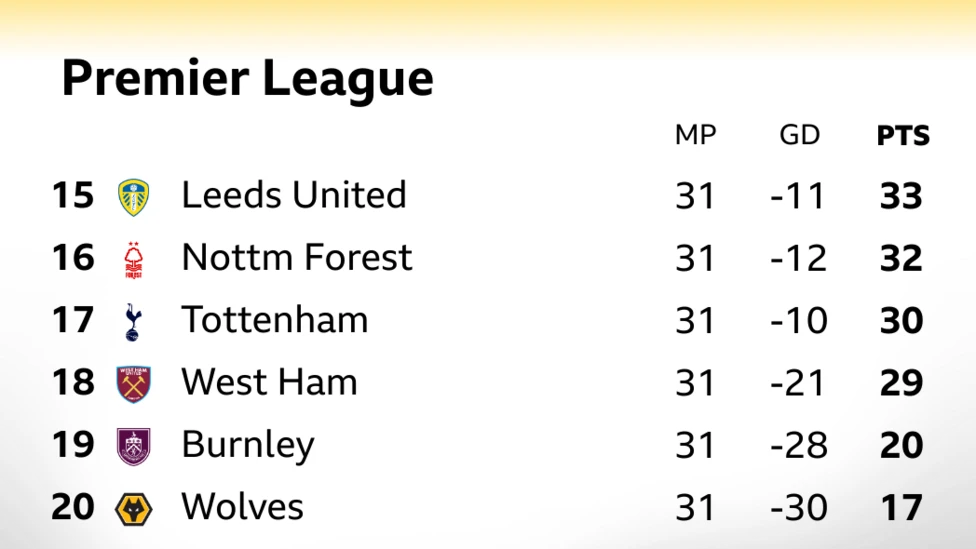Click the West Ham club crest
The image size is (976, 549).
pos(134,383)
